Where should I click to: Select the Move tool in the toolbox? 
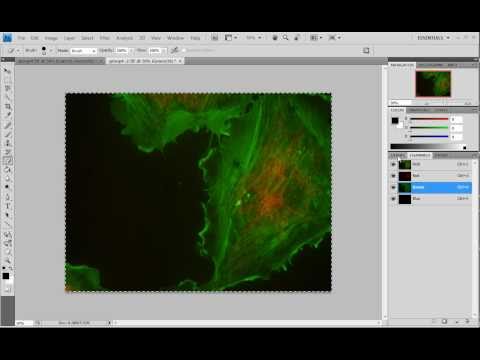pos(7,70)
